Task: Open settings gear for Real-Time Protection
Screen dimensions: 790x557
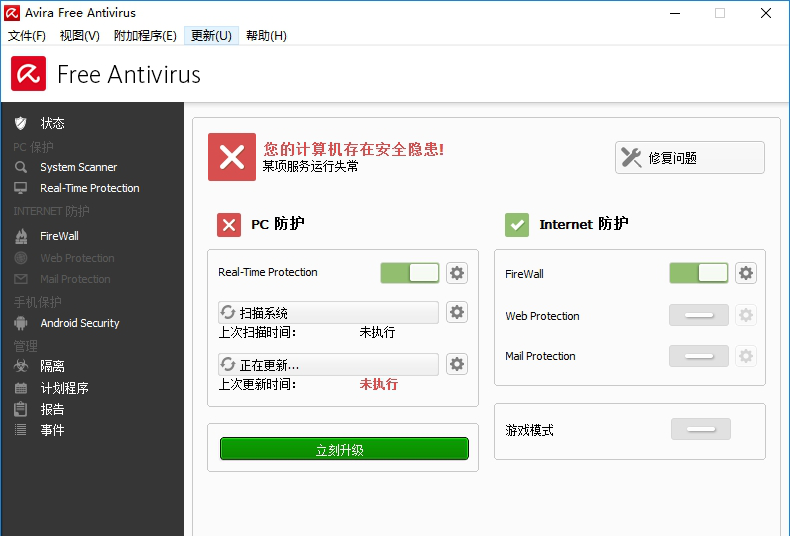Action: (x=457, y=273)
